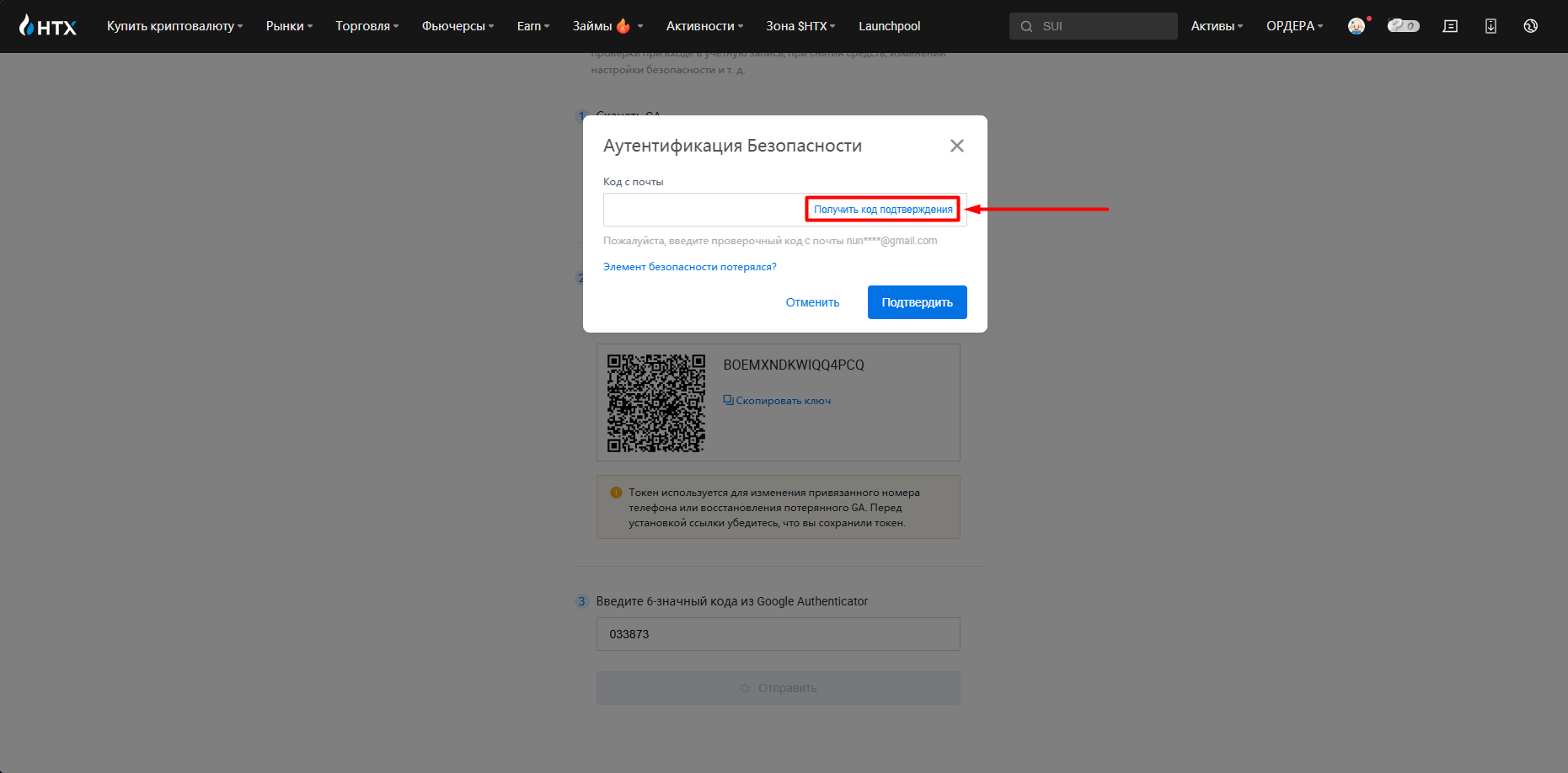Click Получить код подтверждения link
1568x773 pixels.
click(882, 210)
